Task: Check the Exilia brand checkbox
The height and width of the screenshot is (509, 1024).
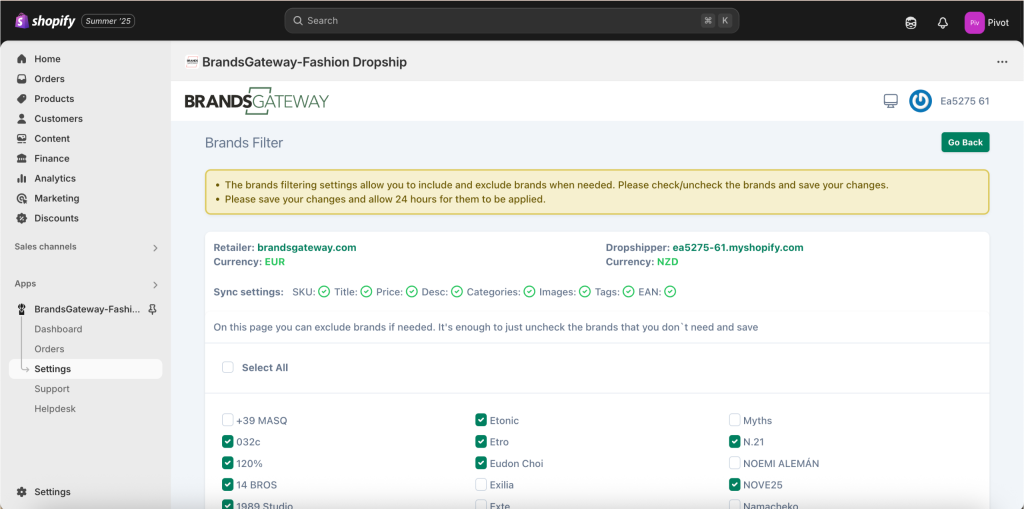Action: click(481, 485)
